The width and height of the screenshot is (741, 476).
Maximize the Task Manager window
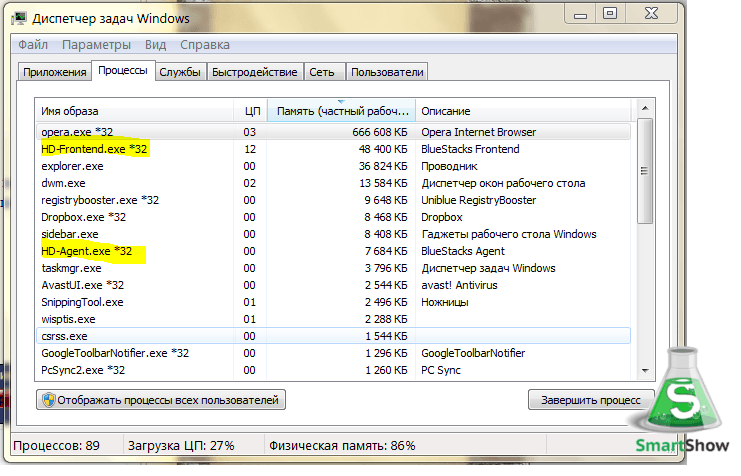(x=610, y=14)
